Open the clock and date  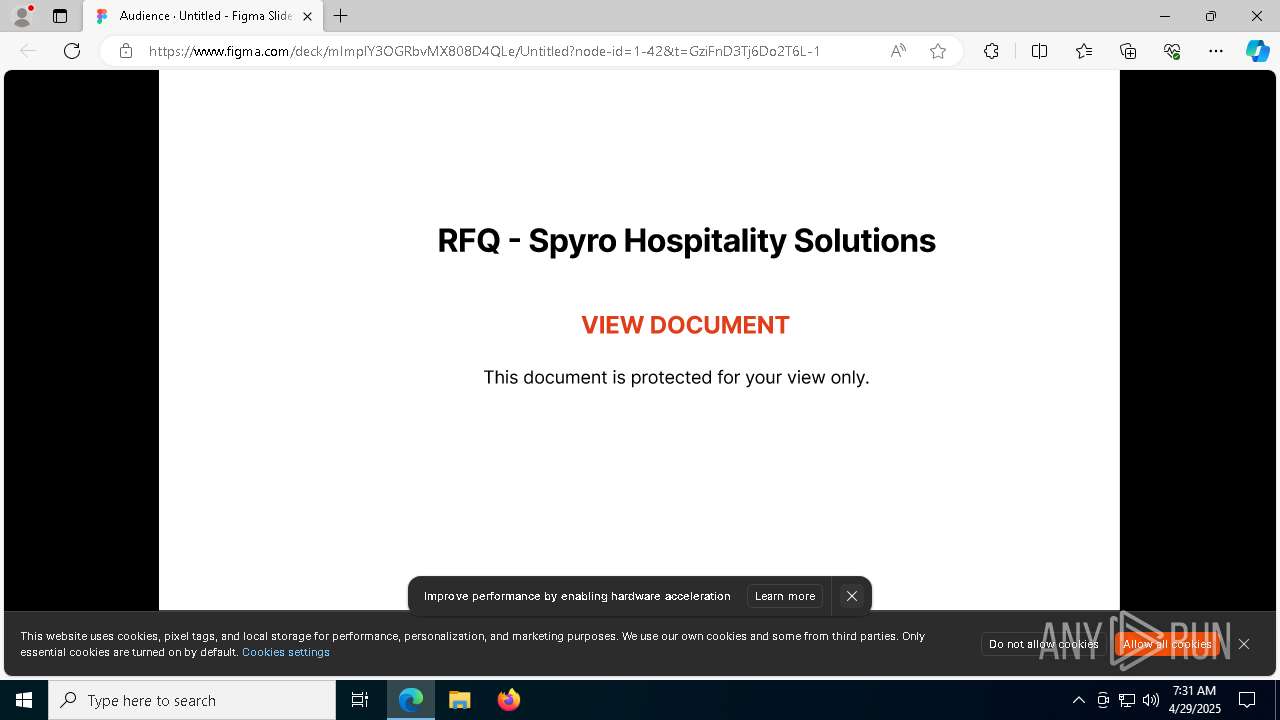coord(1195,700)
